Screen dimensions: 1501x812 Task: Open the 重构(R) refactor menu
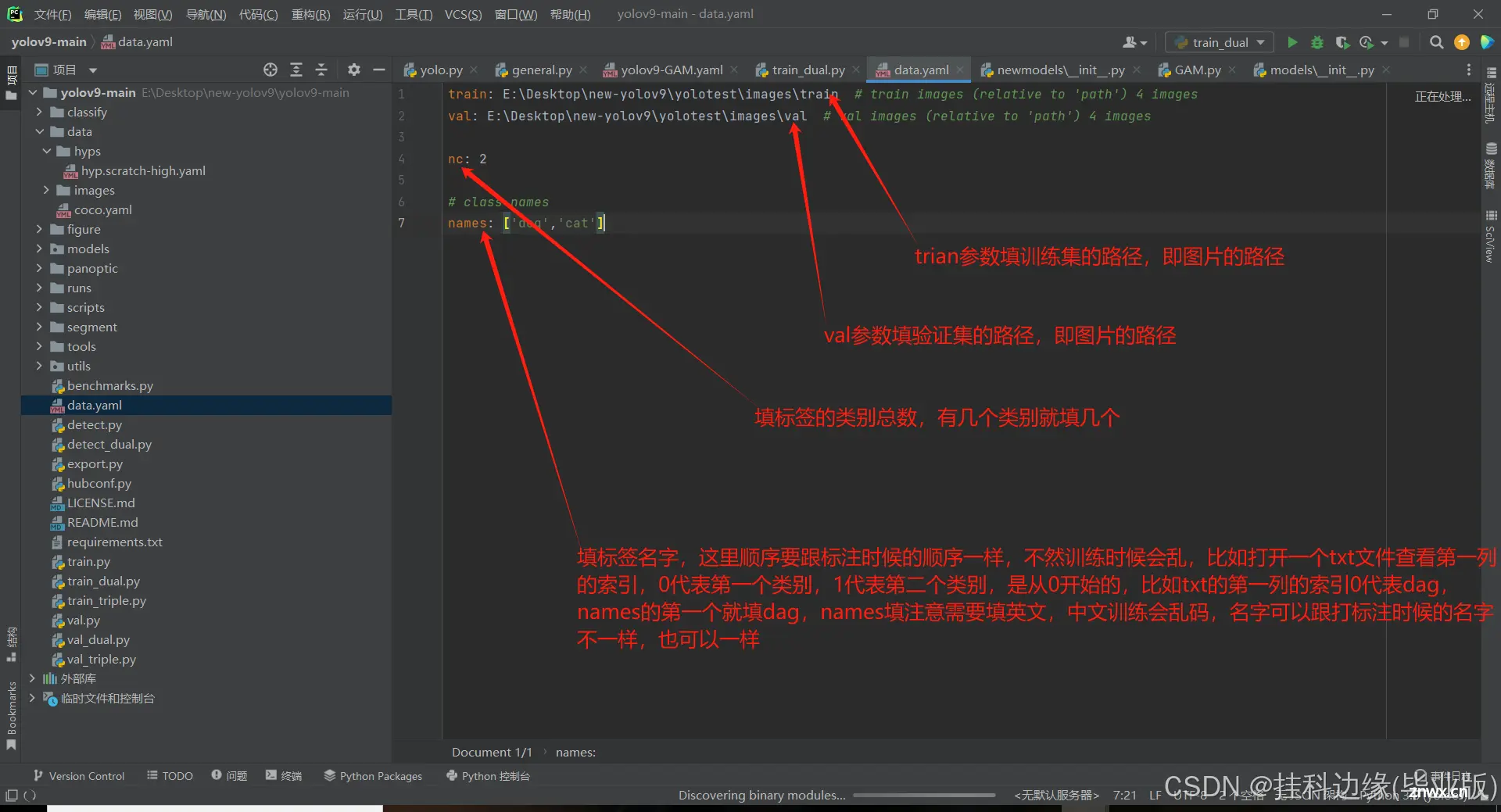(x=310, y=14)
